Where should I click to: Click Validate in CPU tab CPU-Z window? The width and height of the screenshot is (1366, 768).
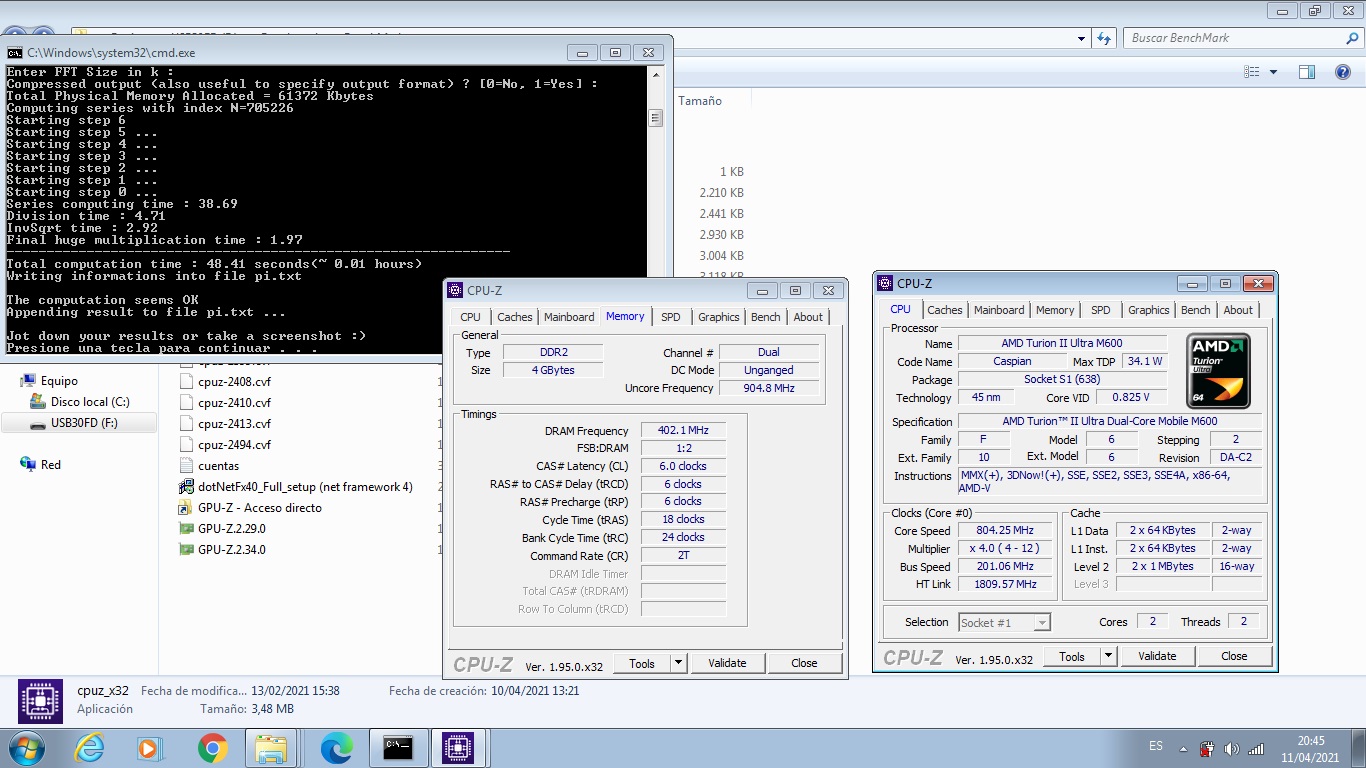1157,656
